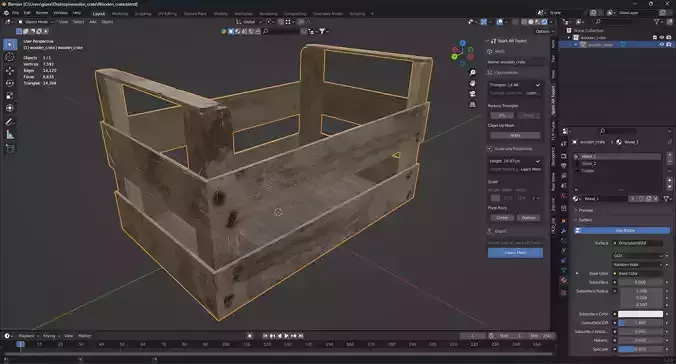Open the Texture properties tab icon
The width and height of the screenshot is (676, 364).
point(563,292)
